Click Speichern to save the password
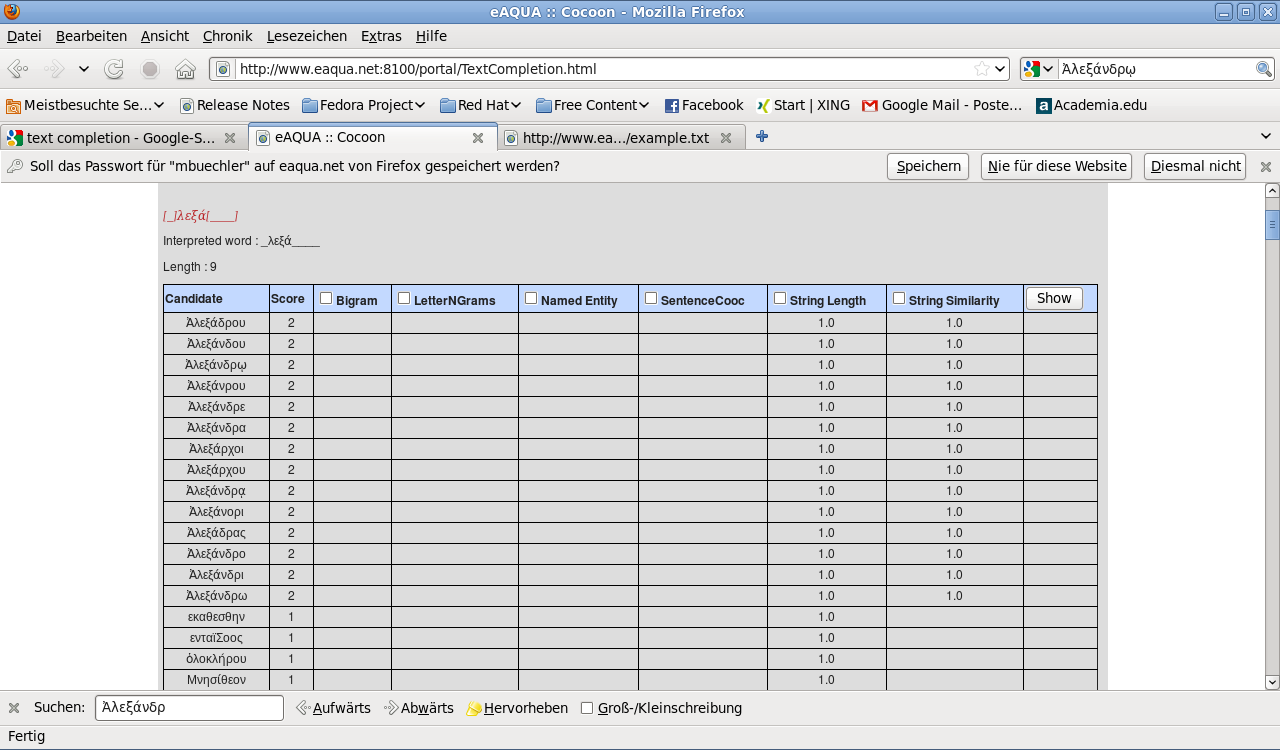Screen dimensions: 1280x750 tap(928, 166)
